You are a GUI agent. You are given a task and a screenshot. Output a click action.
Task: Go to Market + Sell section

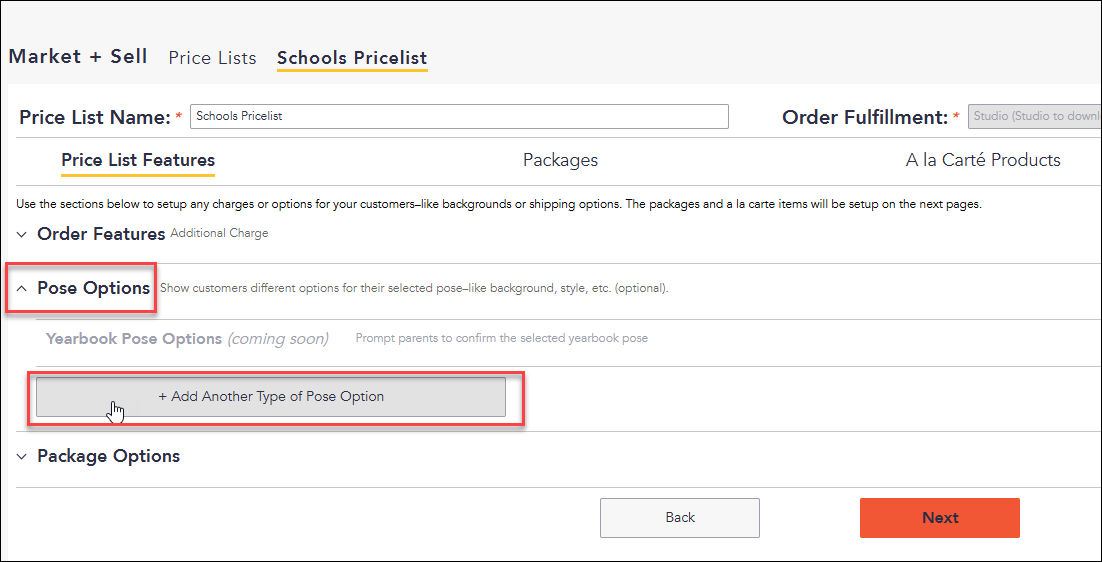[x=78, y=57]
